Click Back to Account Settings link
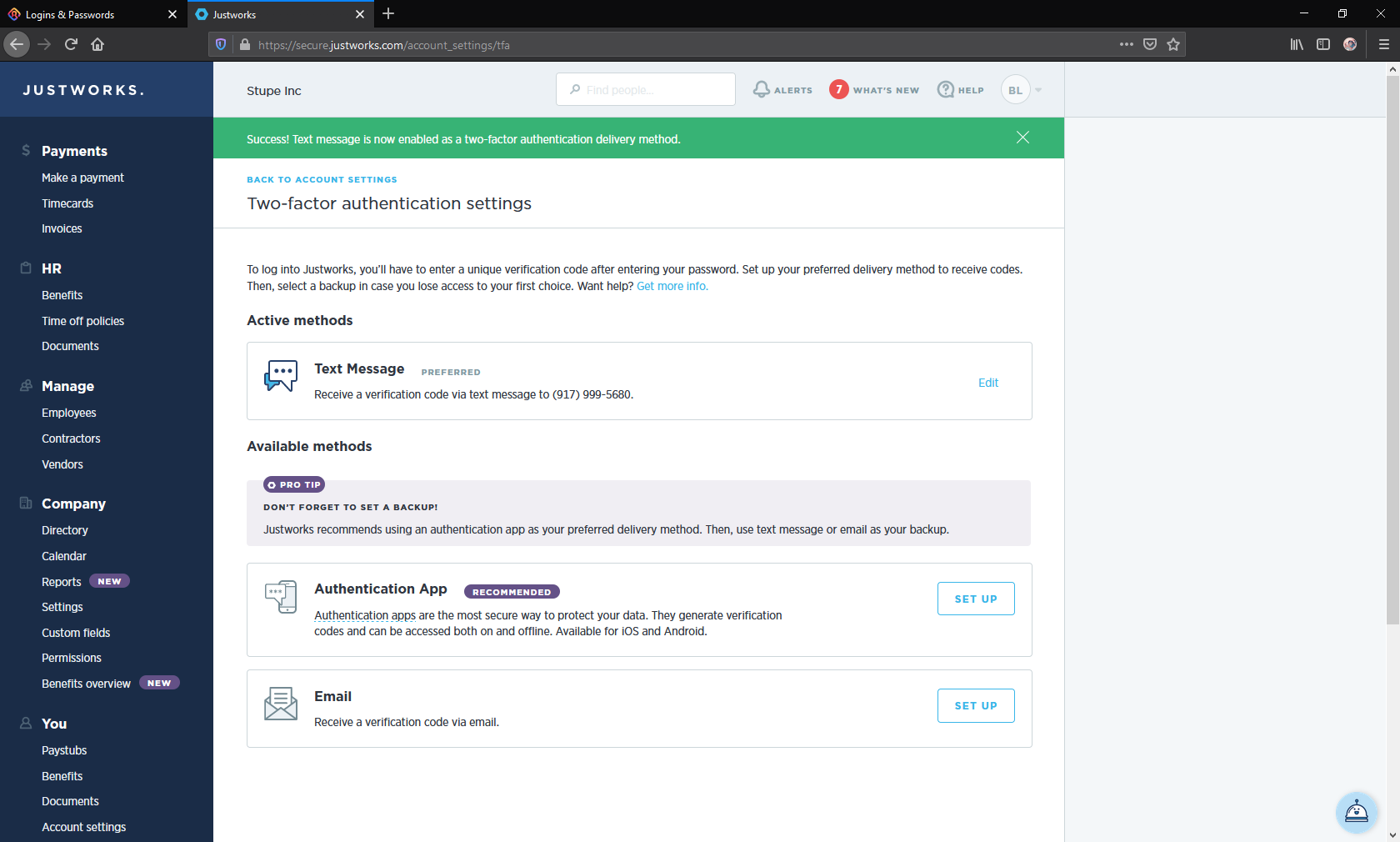 (x=322, y=179)
